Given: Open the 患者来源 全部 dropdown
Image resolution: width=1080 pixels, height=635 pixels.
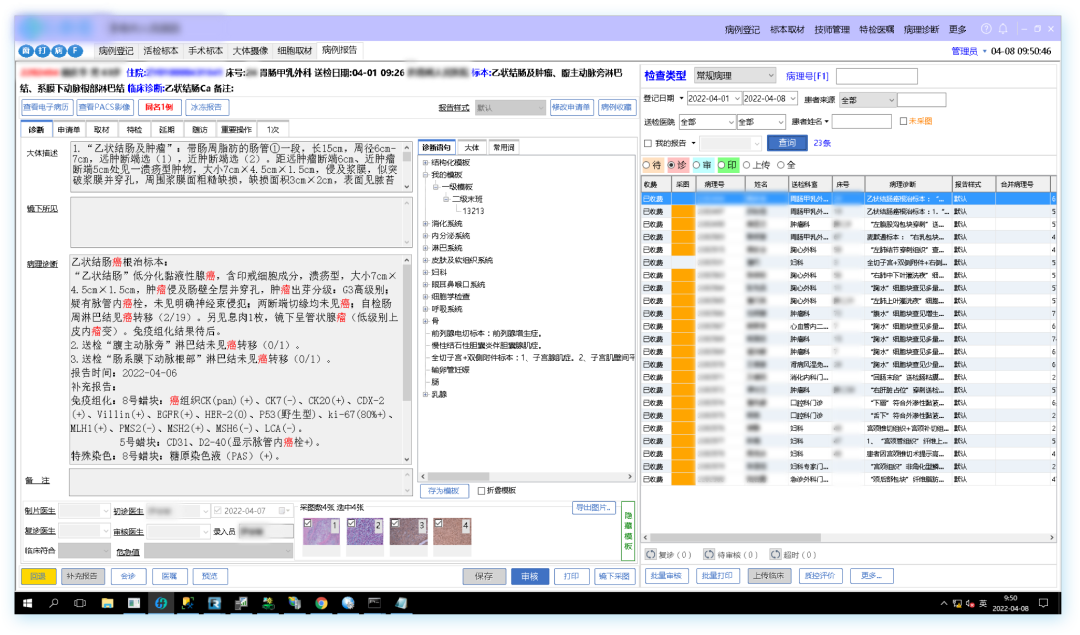Looking at the screenshot, I should 867,100.
